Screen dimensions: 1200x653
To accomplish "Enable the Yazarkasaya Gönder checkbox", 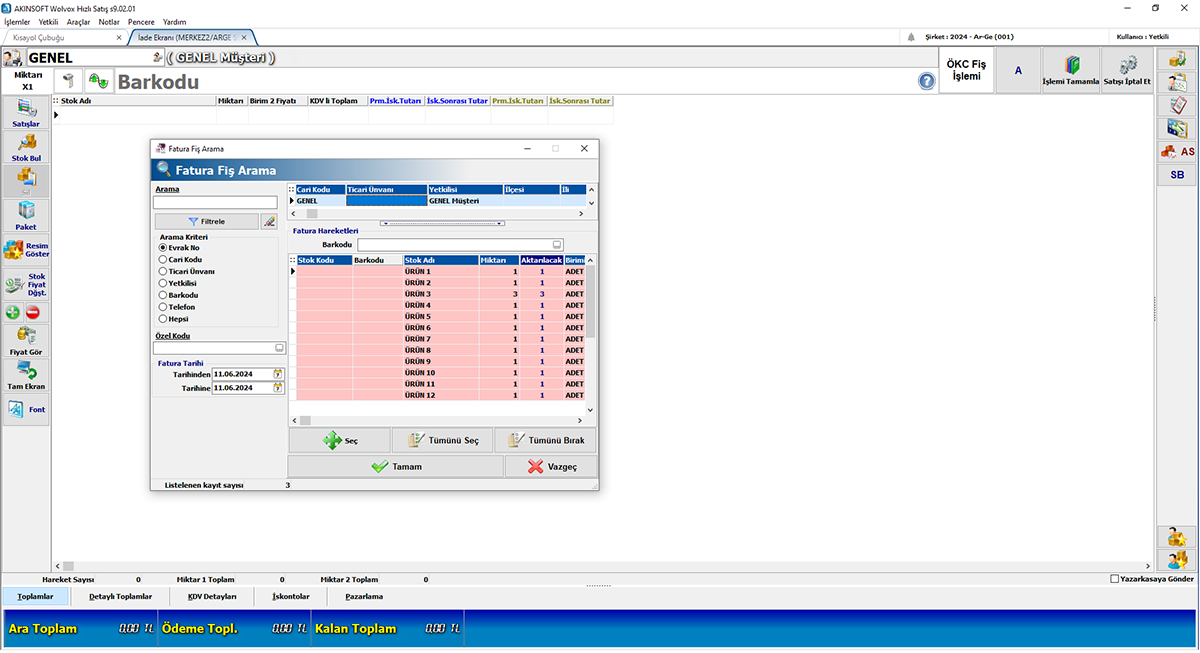I will point(1116,578).
